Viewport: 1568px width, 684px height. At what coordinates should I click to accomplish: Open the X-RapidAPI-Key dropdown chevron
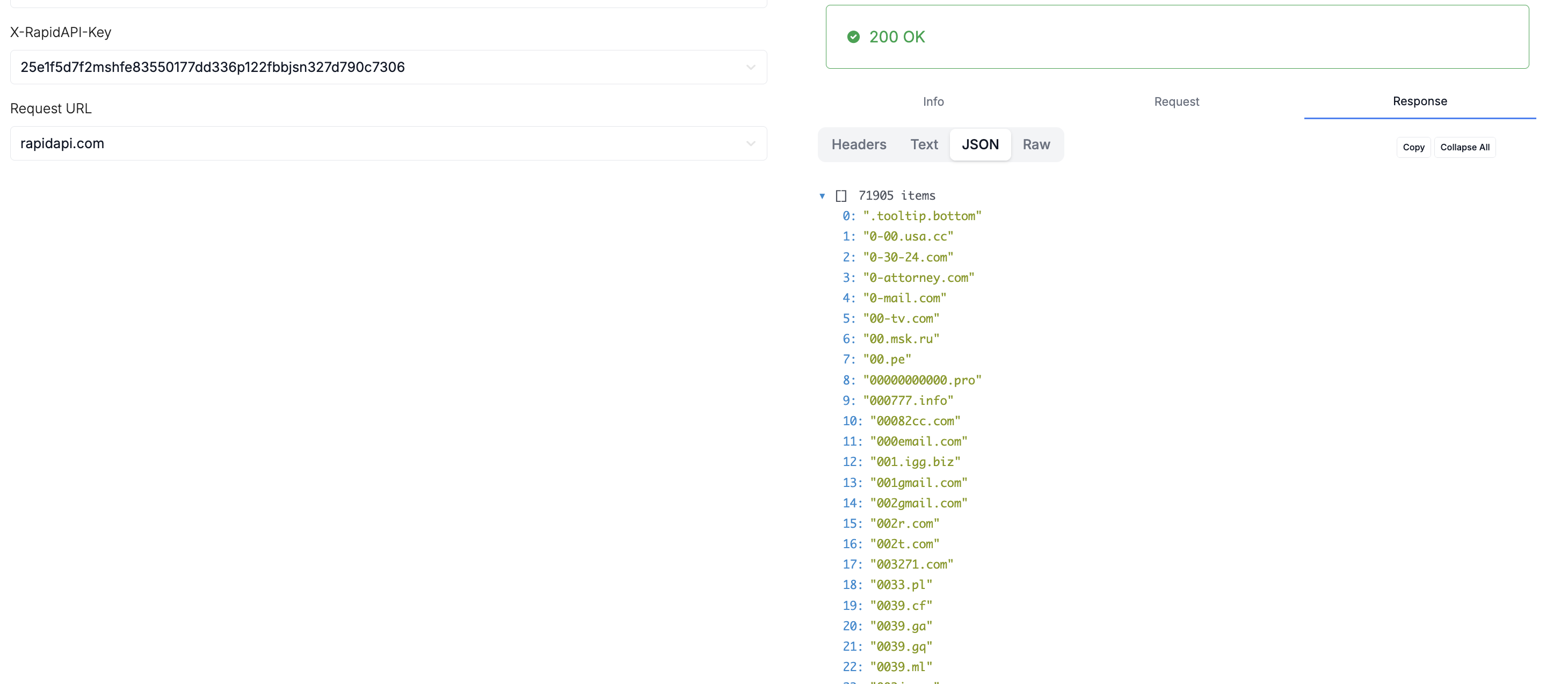(750, 68)
